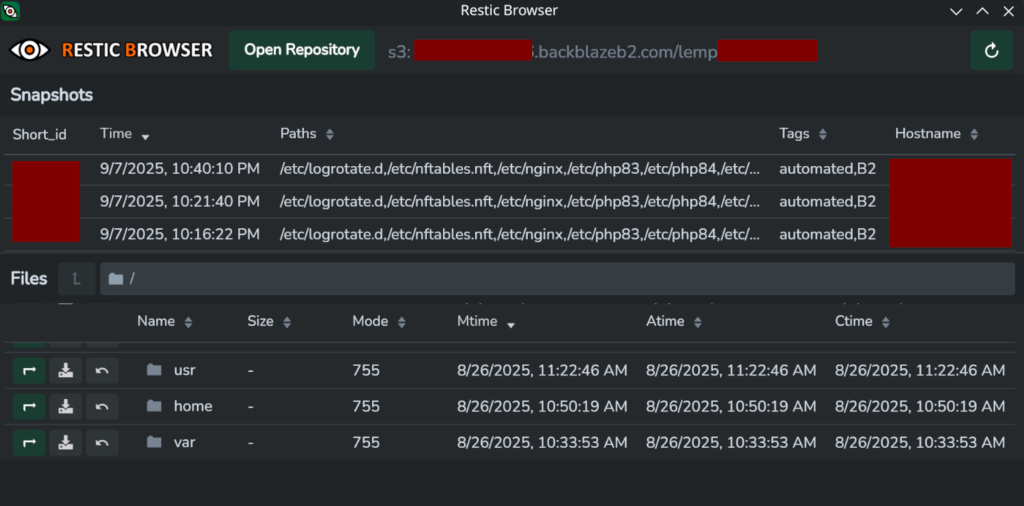This screenshot has width=1024, height=506.
Task: Open the usr folder with green arrow button
Action: (29, 371)
